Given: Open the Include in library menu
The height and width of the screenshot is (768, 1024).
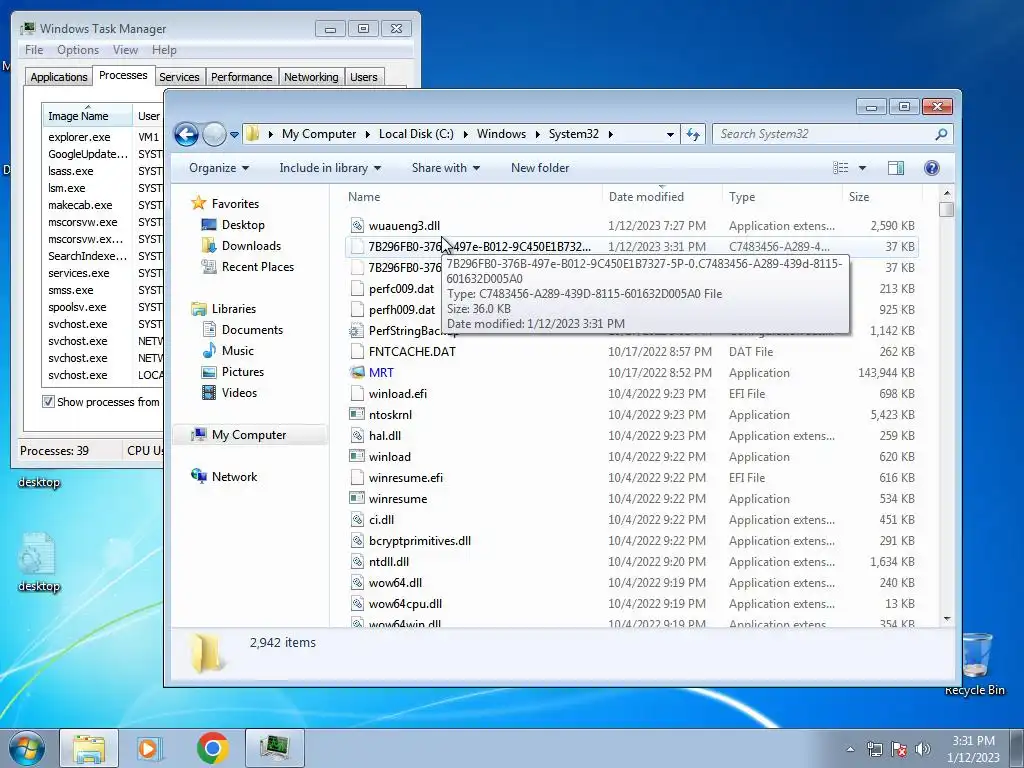Looking at the screenshot, I should tap(330, 168).
